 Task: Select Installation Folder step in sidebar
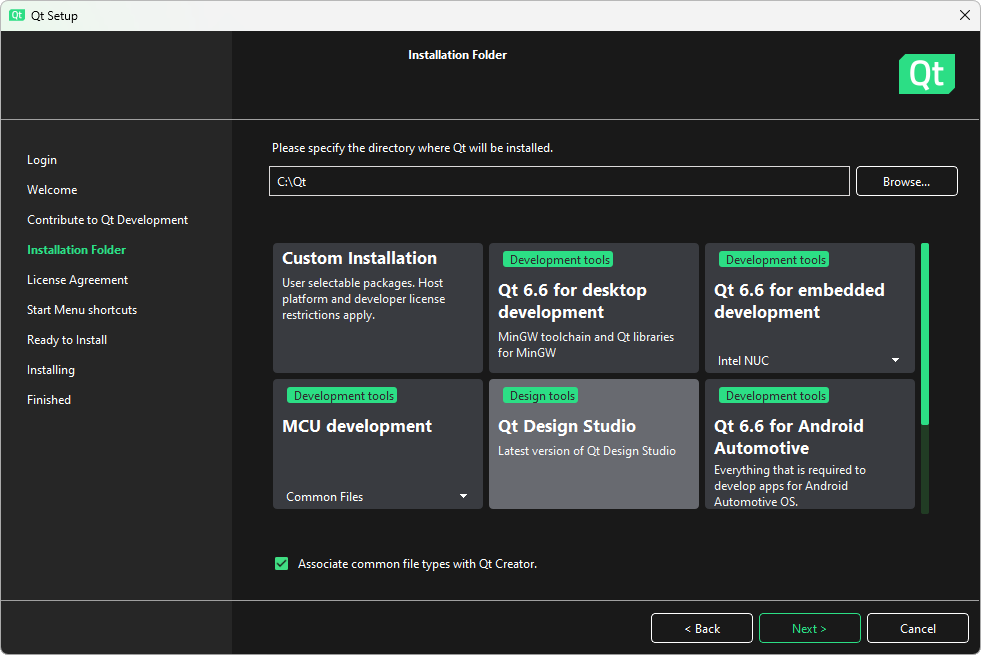click(76, 250)
